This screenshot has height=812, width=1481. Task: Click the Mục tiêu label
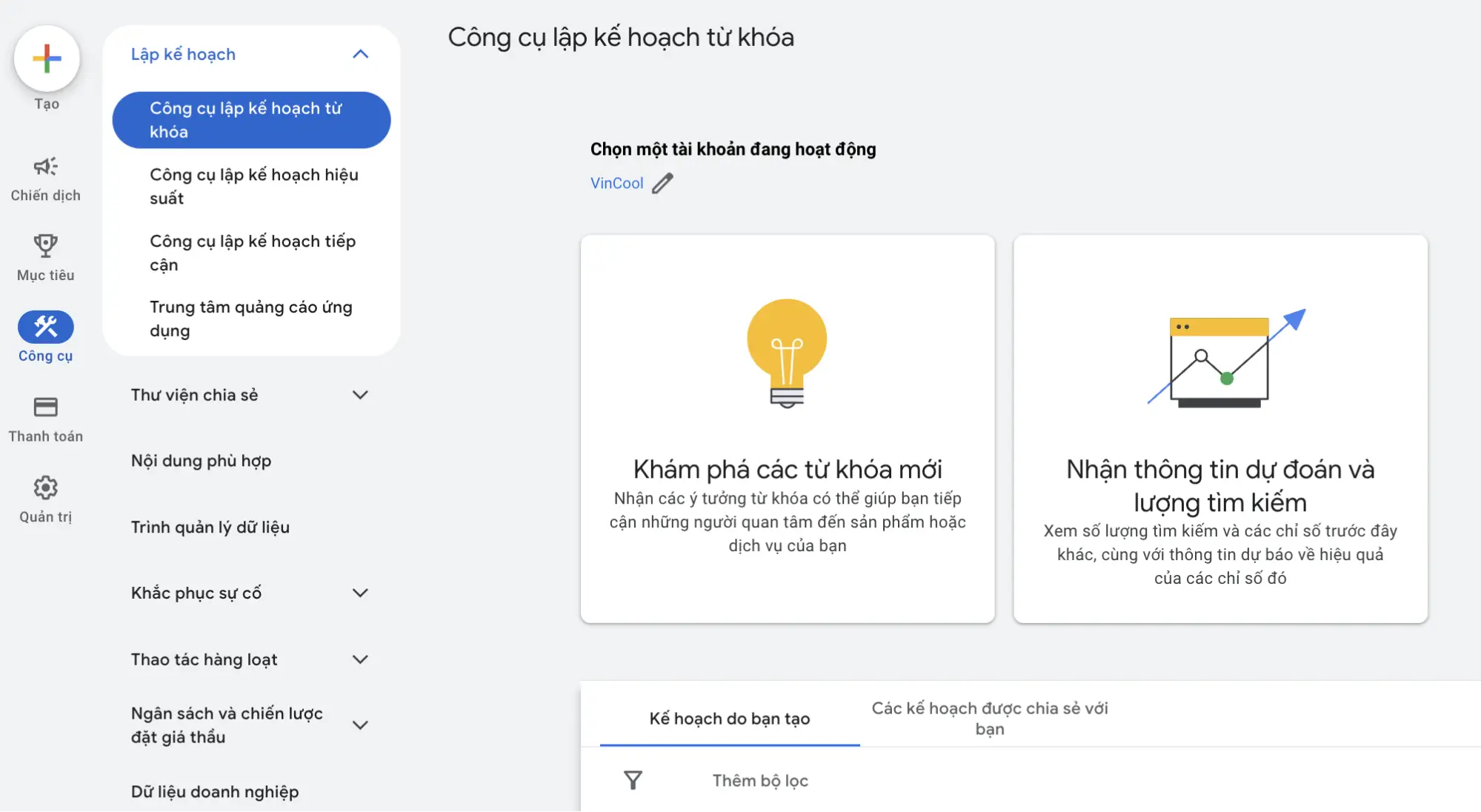46,276
